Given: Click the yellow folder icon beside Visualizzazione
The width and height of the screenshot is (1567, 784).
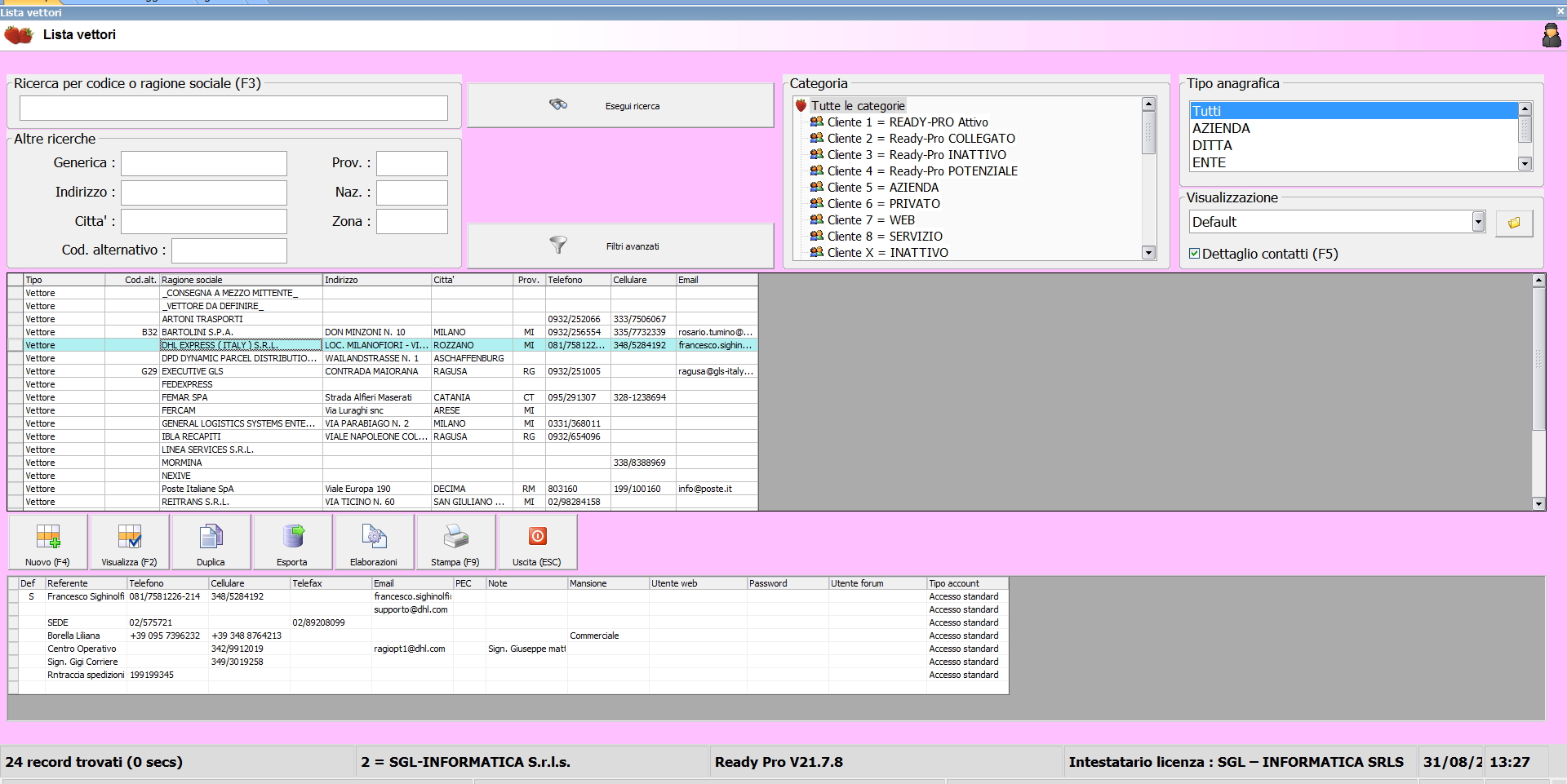Looking at the screenshot, I should 1514,223.
